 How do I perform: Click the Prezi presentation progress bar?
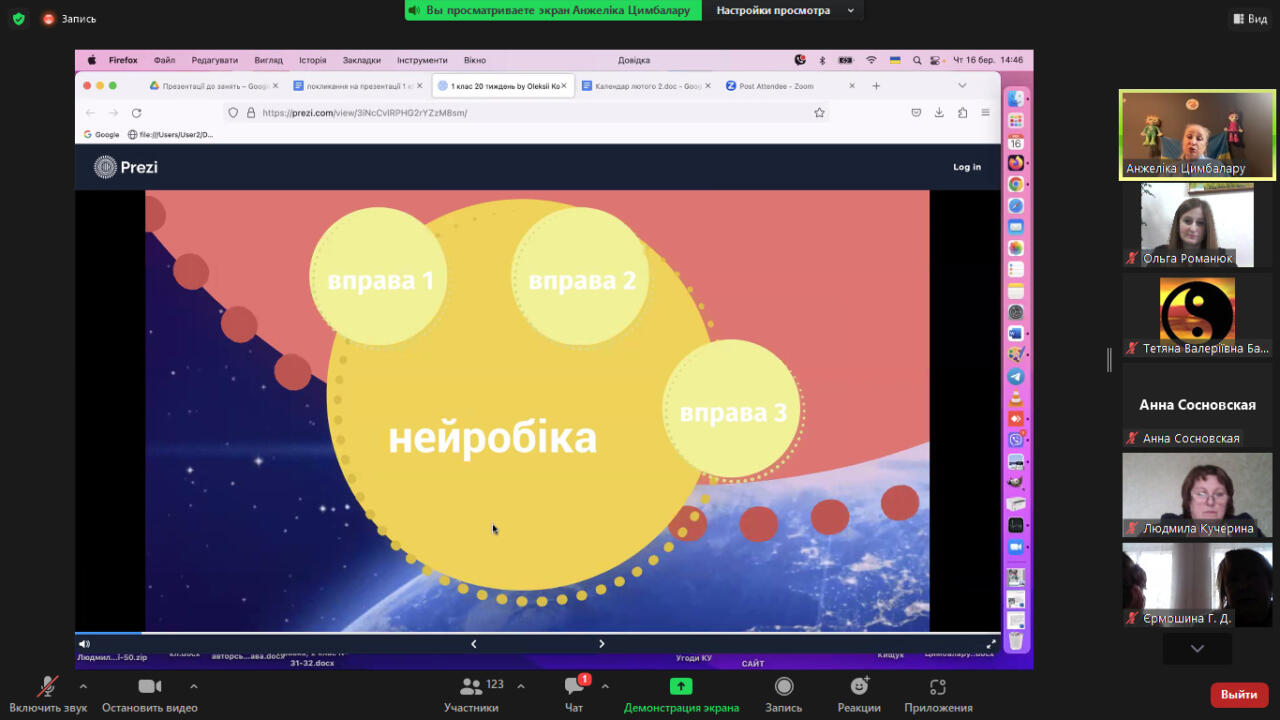pos(538,633)
